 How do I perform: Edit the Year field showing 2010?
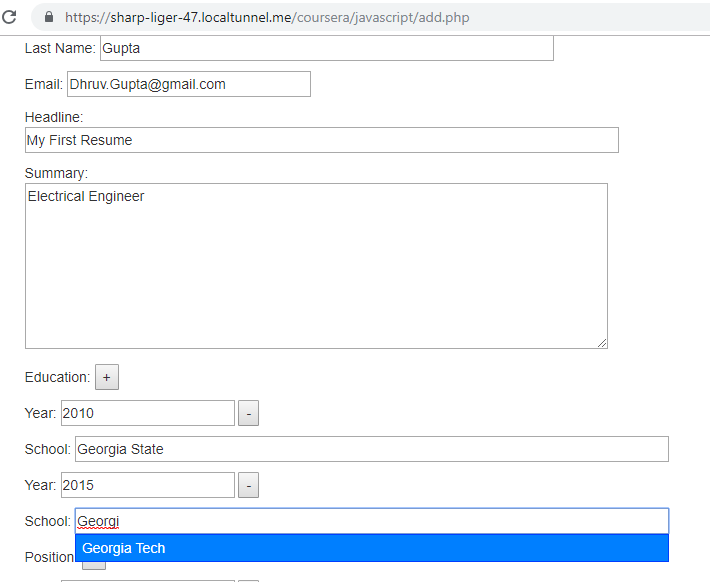(x=148, y=413)
